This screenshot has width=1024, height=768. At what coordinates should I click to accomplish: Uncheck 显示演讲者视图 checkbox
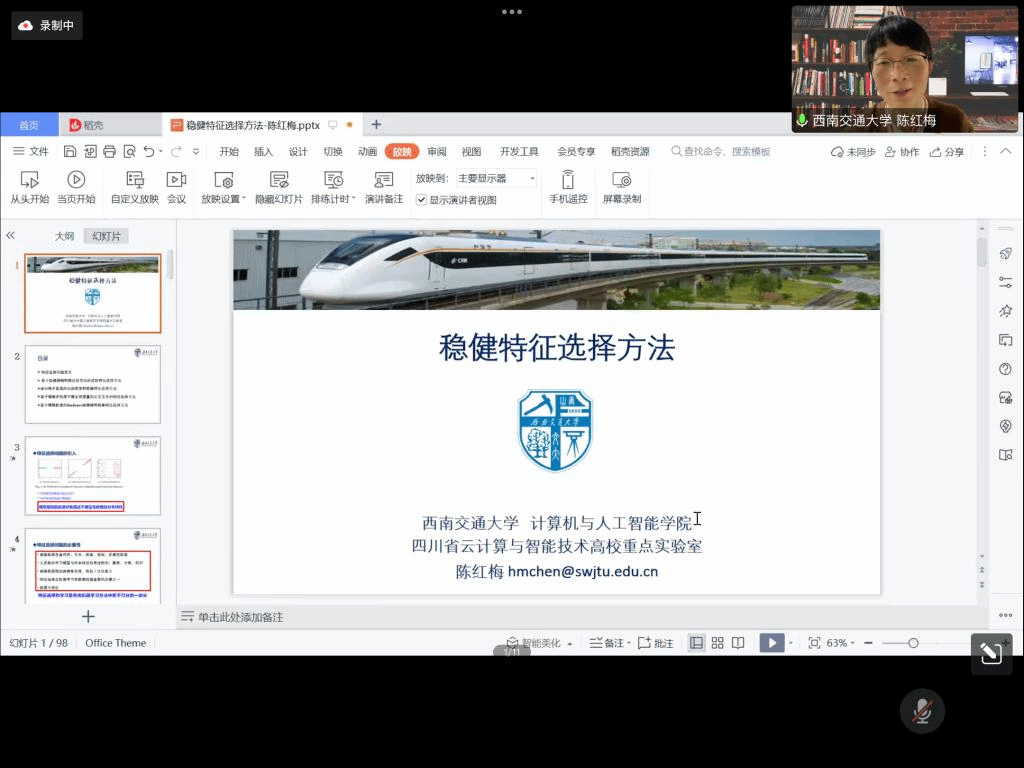422,200
